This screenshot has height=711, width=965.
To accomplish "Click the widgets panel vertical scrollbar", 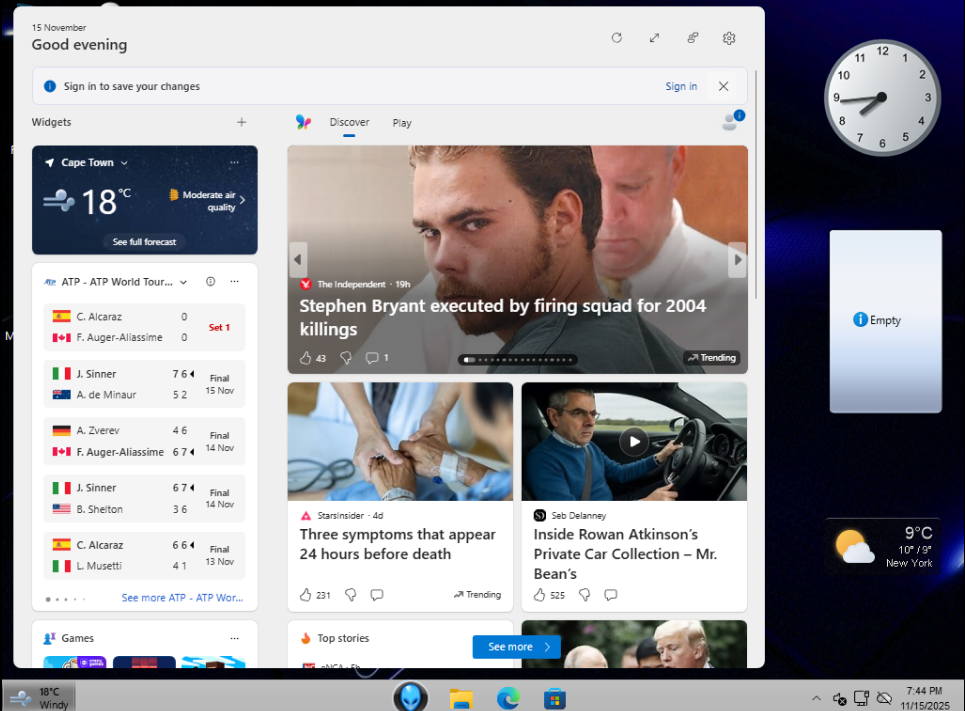I will pyautogui.click(x=756, y=185).
